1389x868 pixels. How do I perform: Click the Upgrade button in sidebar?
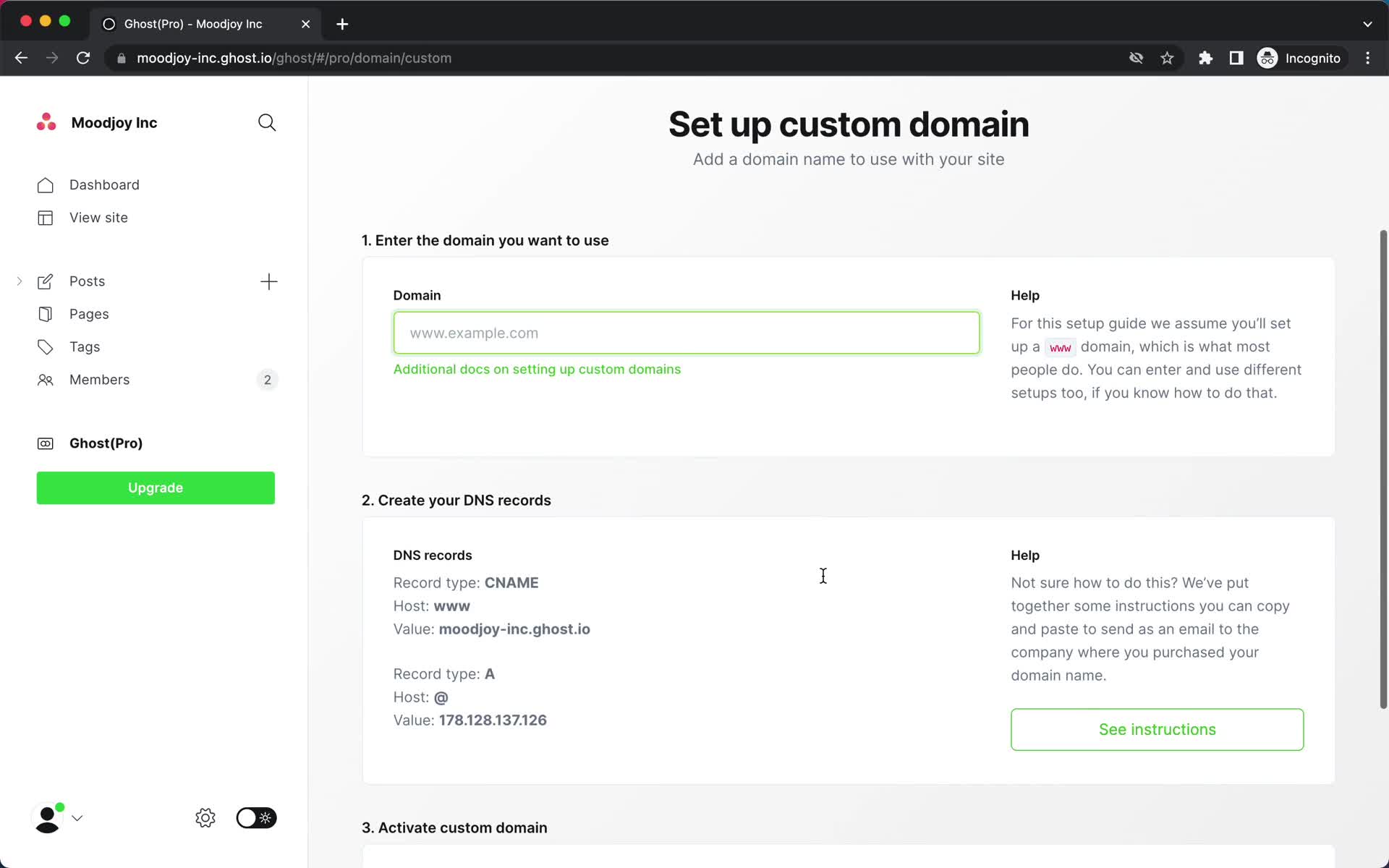[x=155, y=487]
